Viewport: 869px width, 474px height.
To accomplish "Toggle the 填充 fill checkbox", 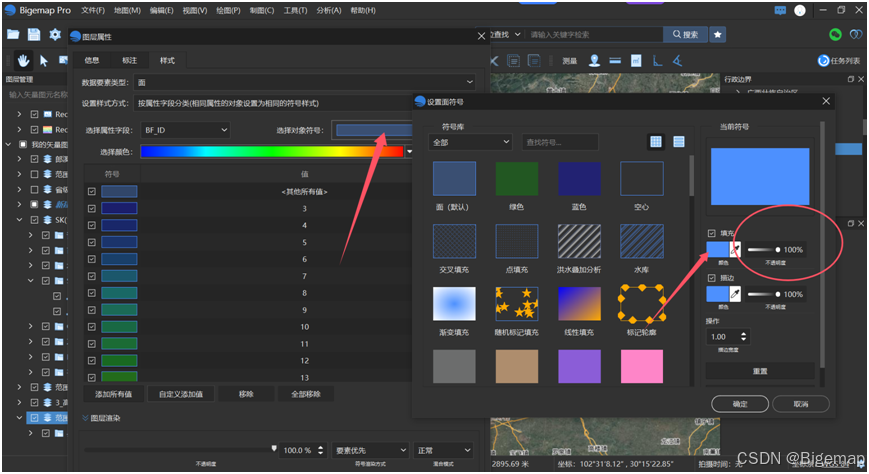I will [712, 233].
